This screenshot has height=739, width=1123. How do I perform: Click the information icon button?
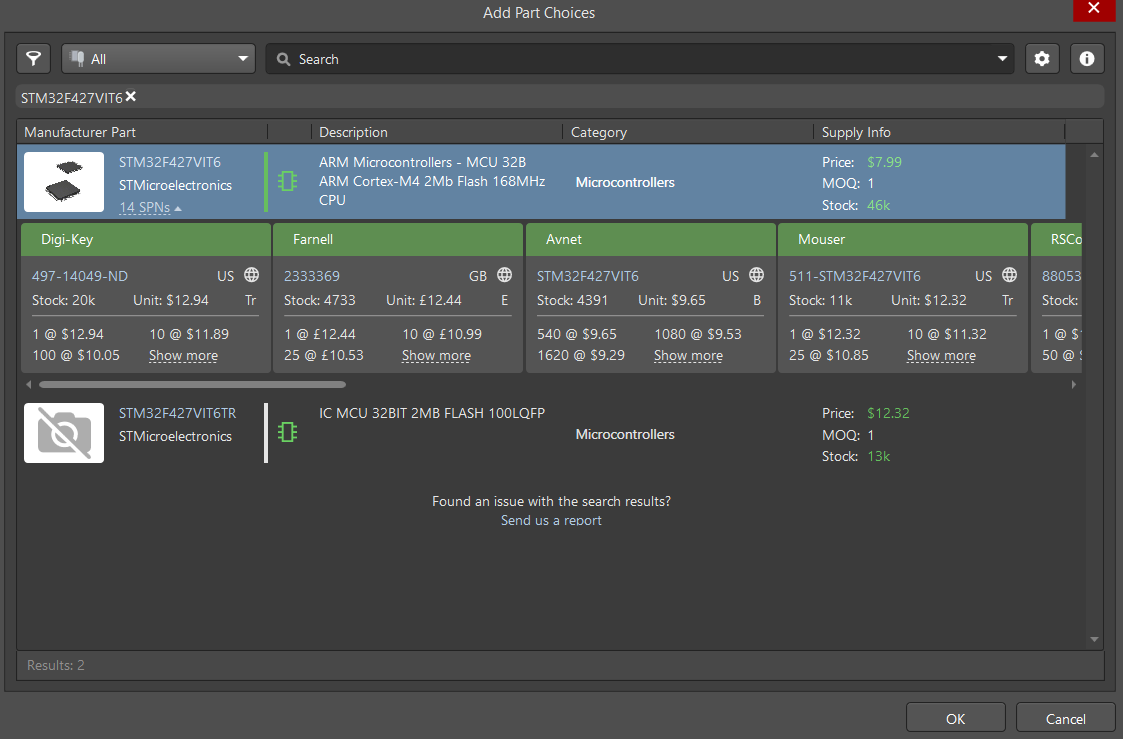click(x=1087, y=59)
